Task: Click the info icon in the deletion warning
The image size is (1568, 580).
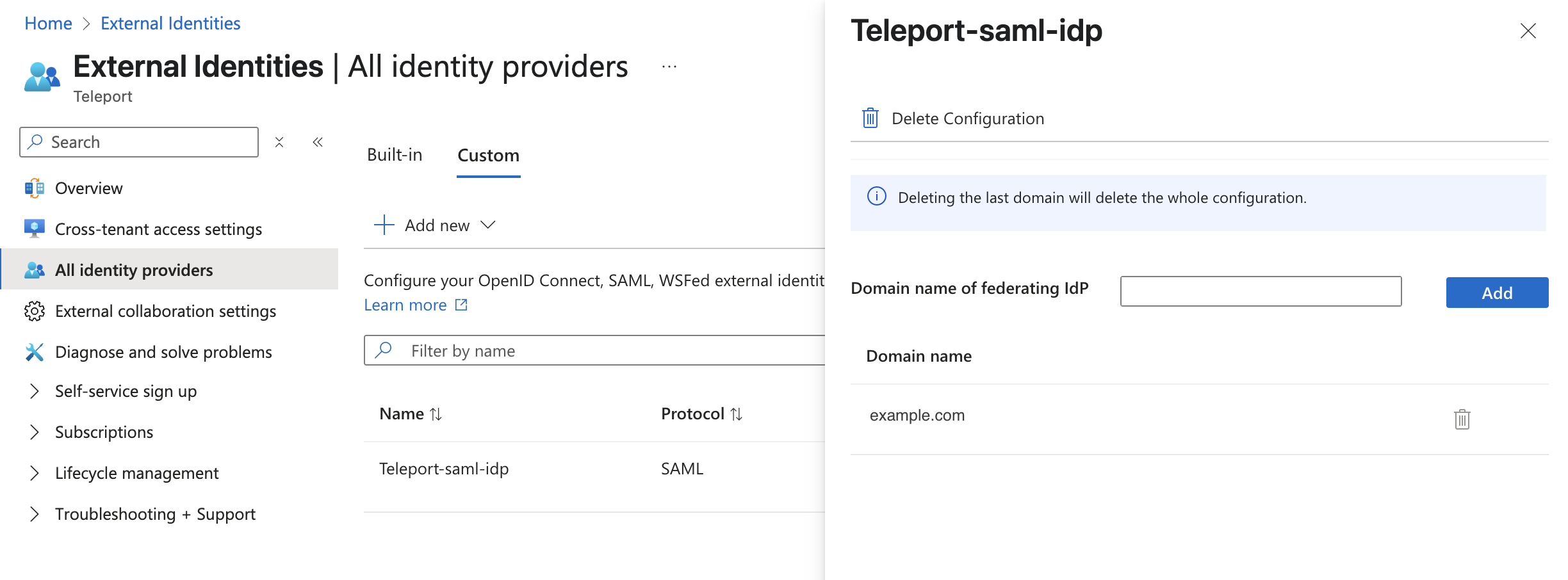Action: pyautogui.click(x=876, y=197)
